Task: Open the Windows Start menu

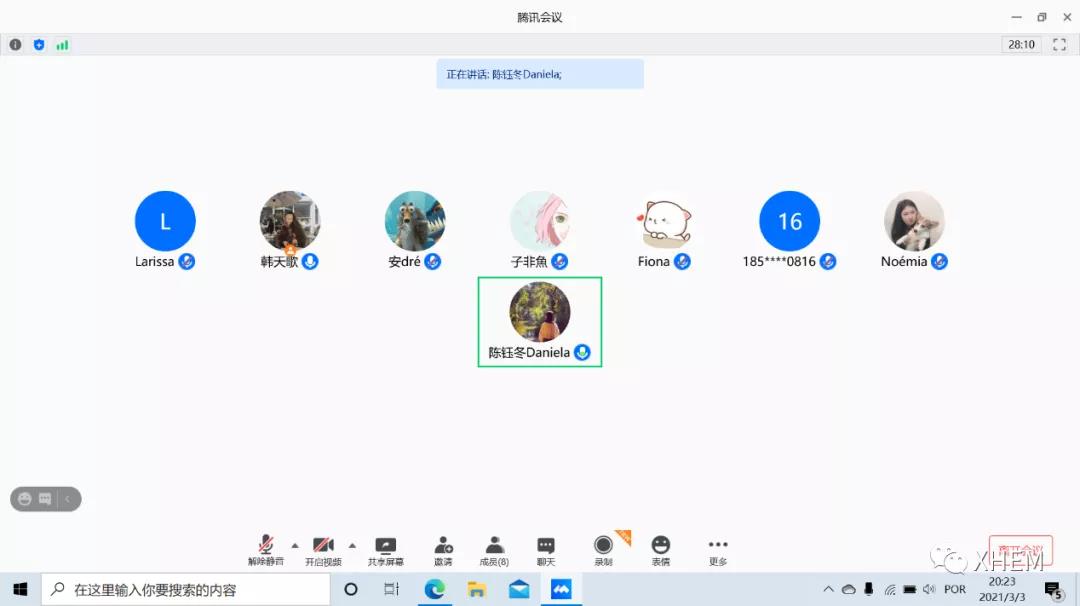Action: [x=19, y=589]
